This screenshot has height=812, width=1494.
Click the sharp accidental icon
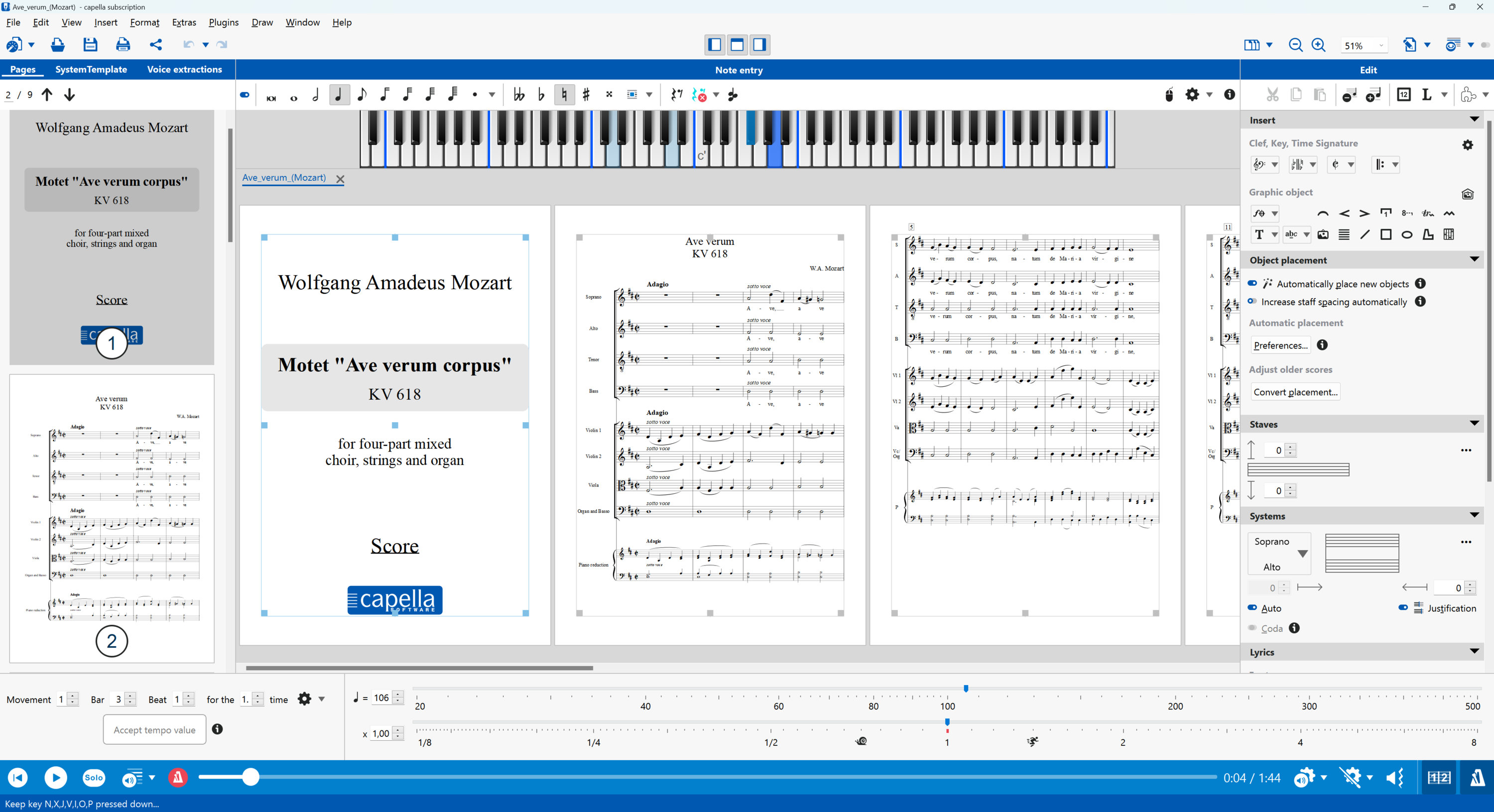[586, 95]
